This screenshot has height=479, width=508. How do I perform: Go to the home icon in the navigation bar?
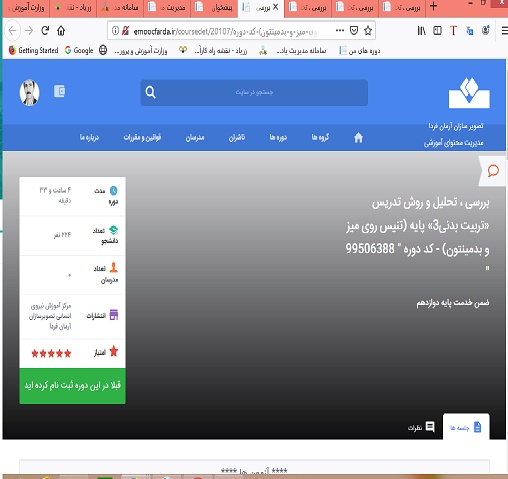[x=358, y=137]
